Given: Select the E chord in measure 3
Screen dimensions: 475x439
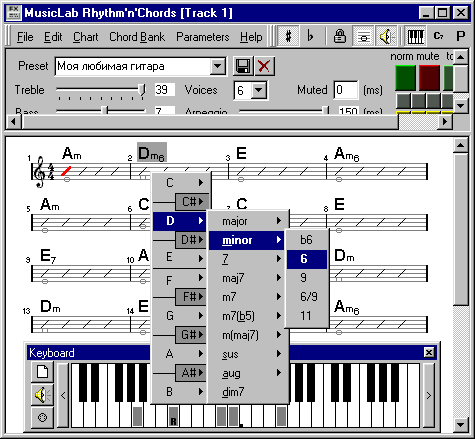Looking at the screenshot, I should (x=241, y=154).
